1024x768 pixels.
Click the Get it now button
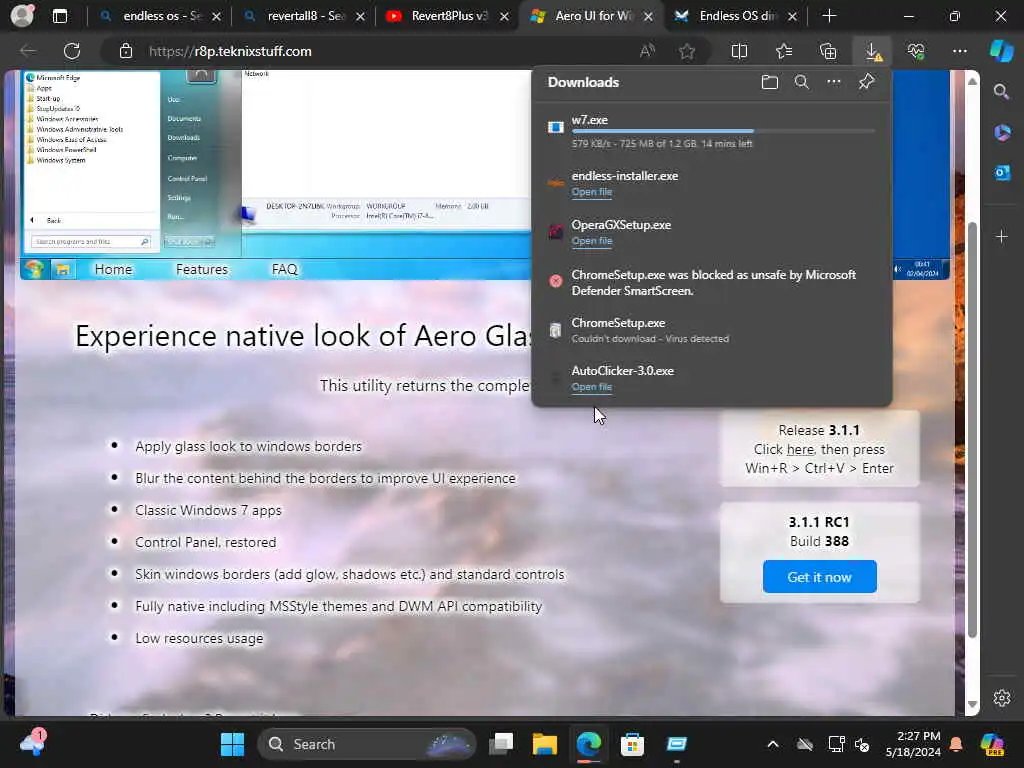820,577
